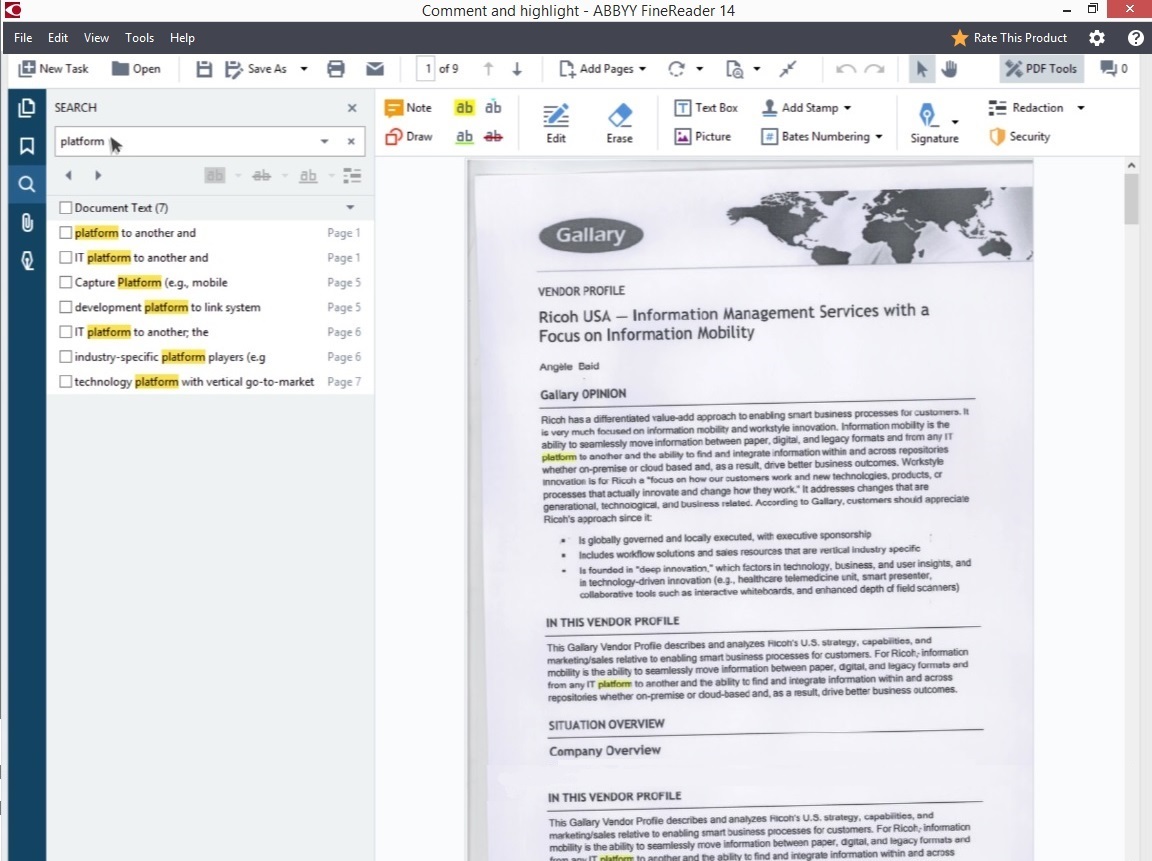Select the Draw tool
Screen dimensions: 1152x861
tap(408, 137)
